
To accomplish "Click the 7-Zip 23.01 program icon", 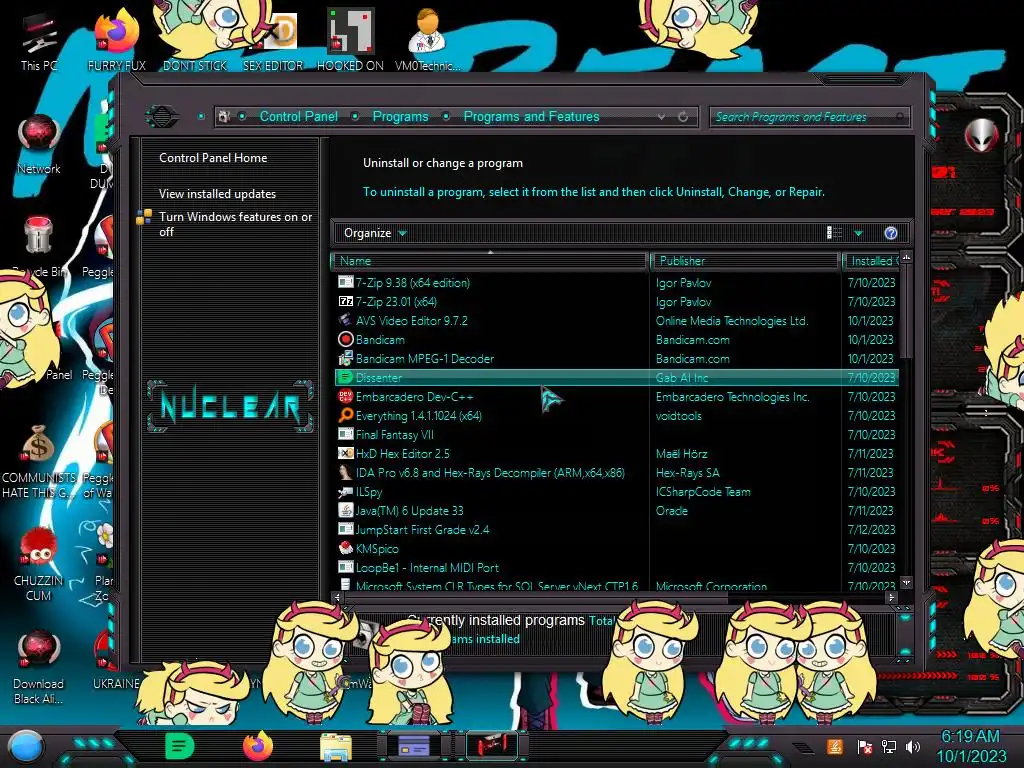I will pos(345,302).
